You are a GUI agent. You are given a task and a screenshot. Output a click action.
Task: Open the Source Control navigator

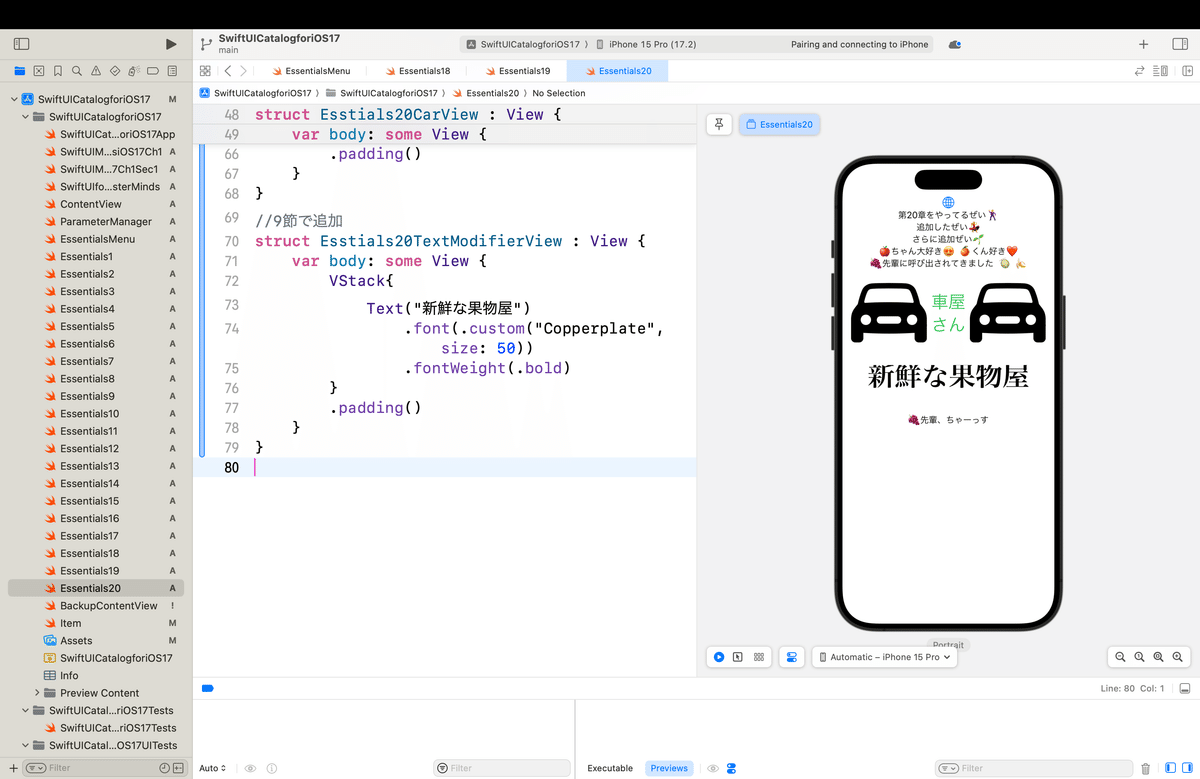click(x=39, y=71)
